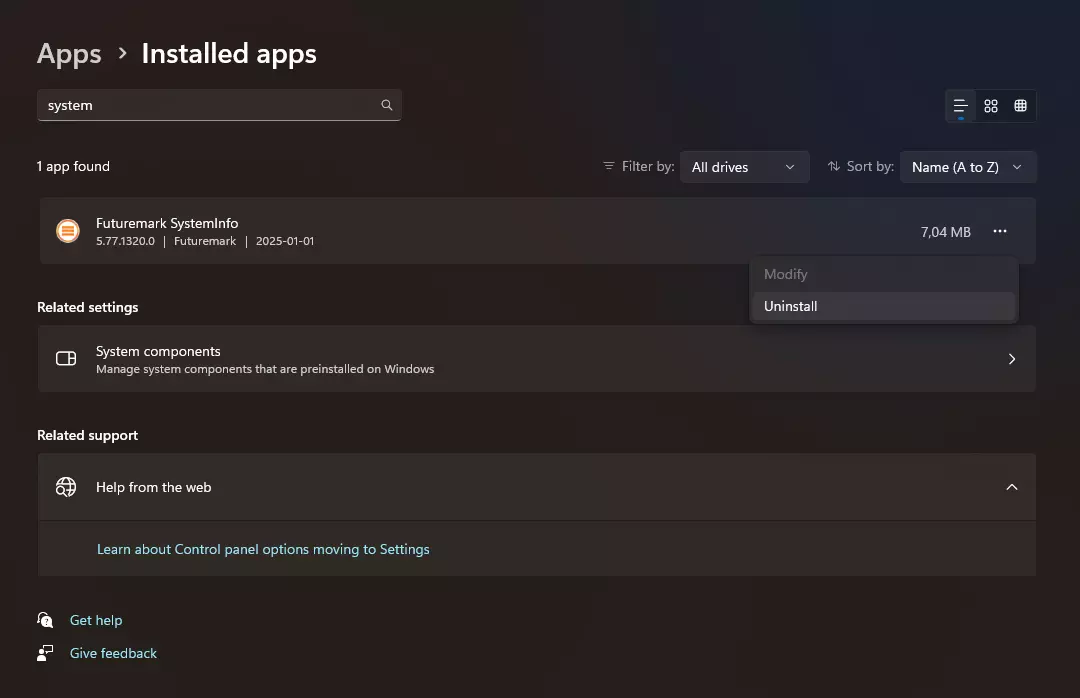Open the Sort by Name dropdown
The height and width of the screenshot is (698, 1080).
click(x=967, y=167)
